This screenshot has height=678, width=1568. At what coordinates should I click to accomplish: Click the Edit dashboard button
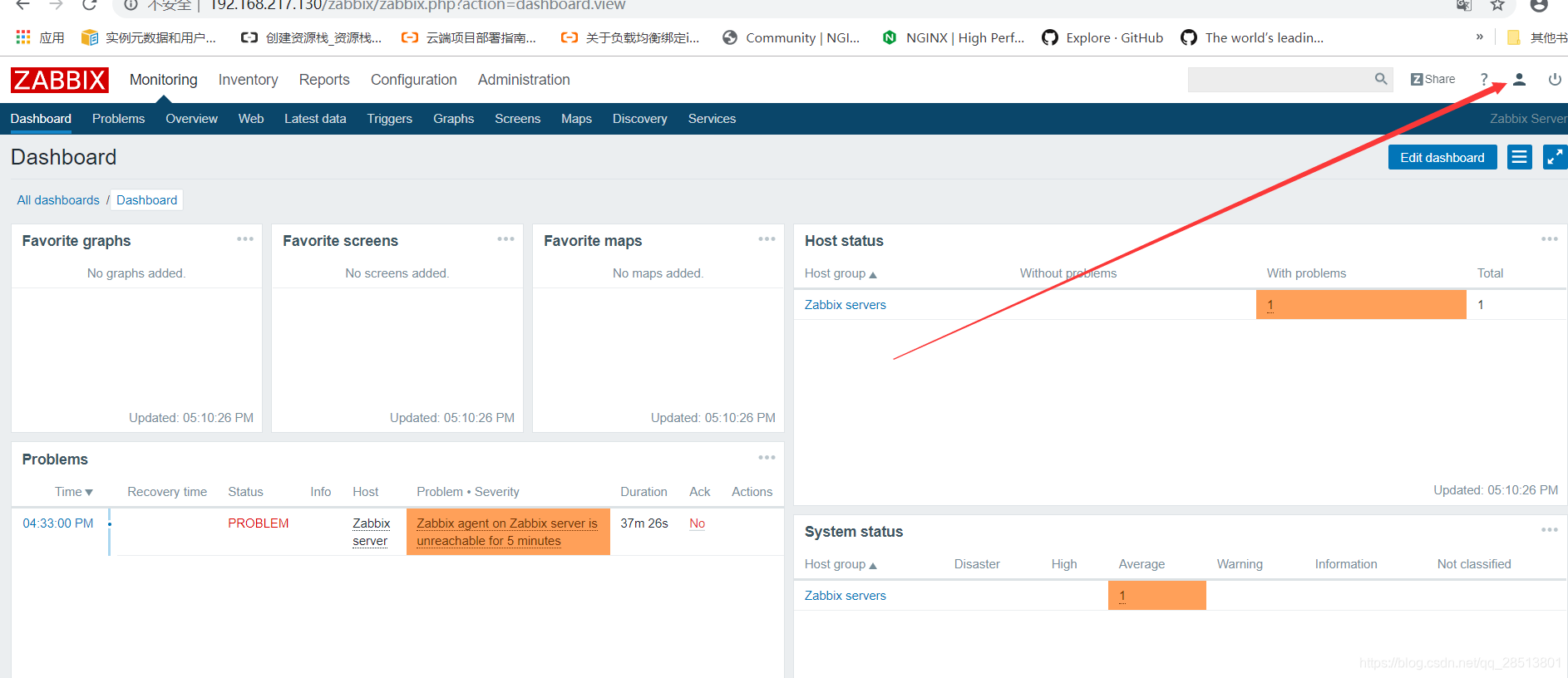(x=1442, y=157)
